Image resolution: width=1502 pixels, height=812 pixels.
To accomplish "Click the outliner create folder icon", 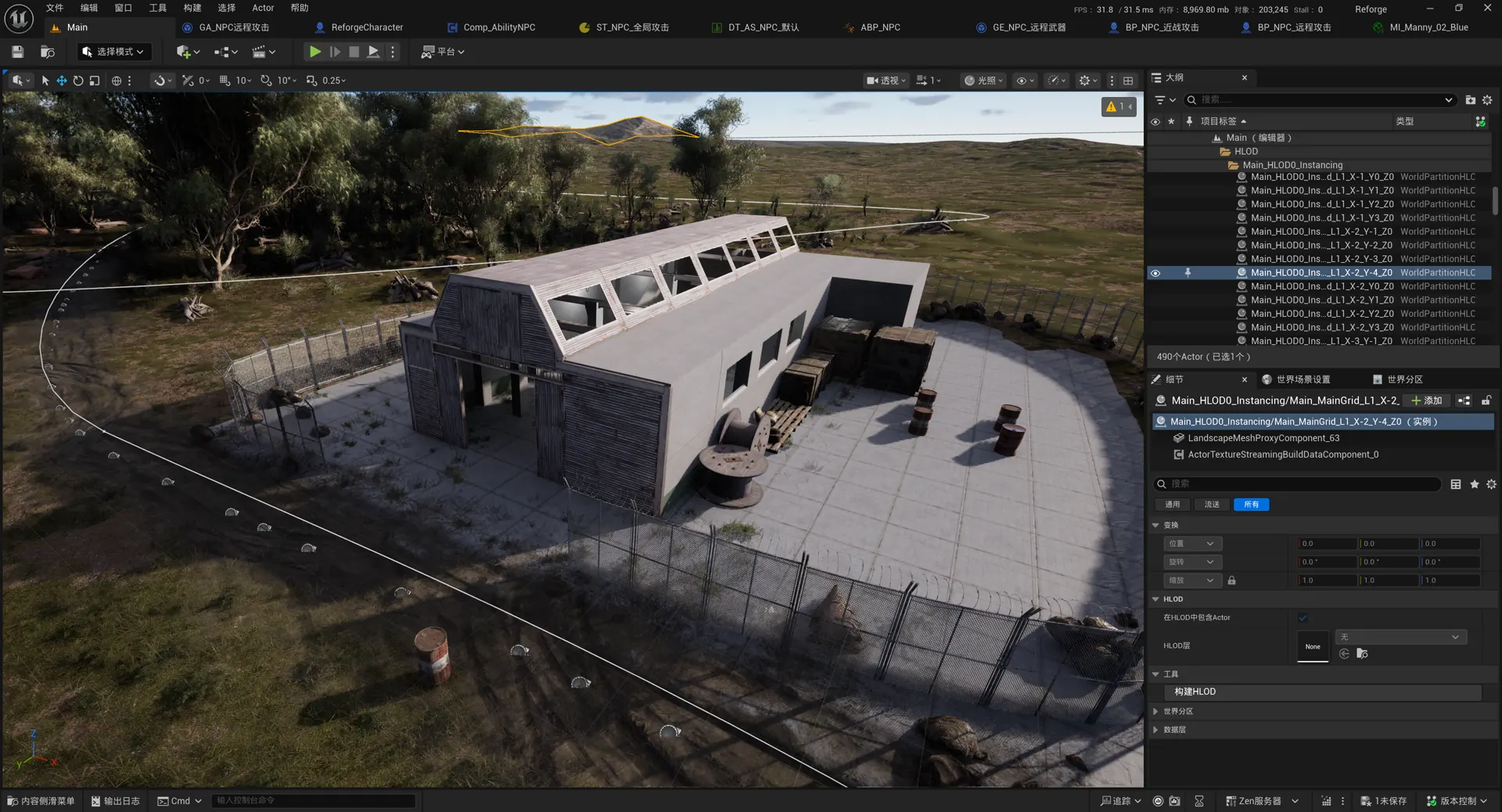I will click(x=1470, y=100).
